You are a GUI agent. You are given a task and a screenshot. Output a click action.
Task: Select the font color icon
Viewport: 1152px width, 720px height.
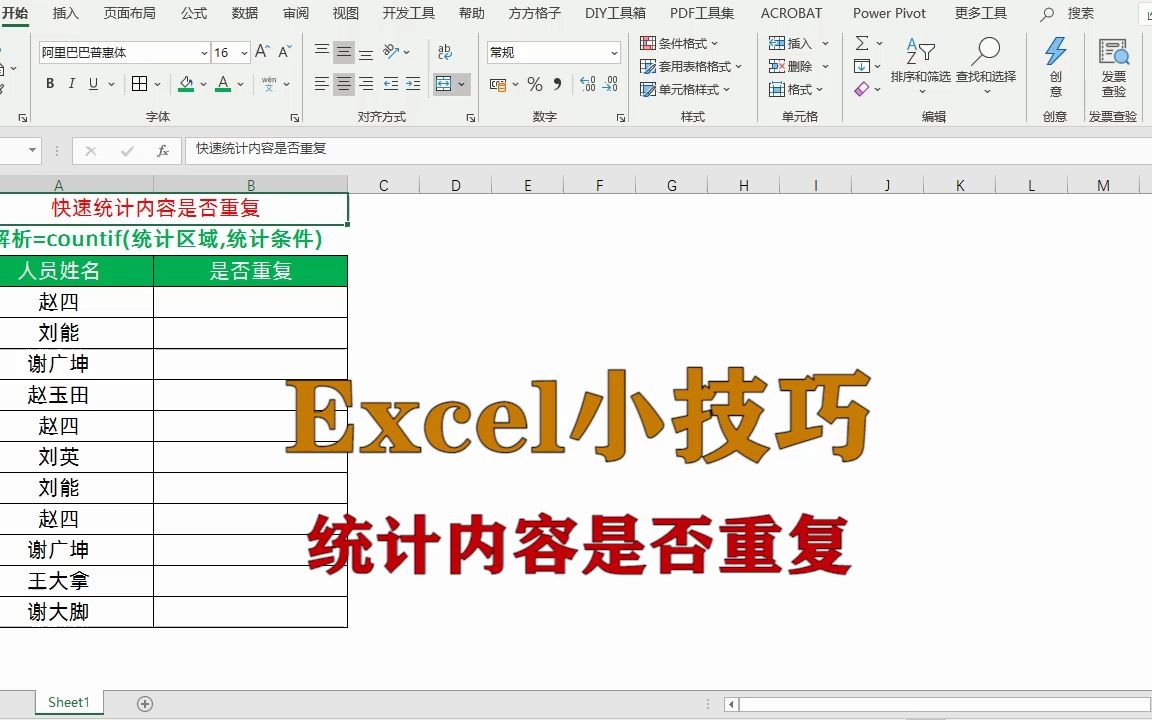(221, 83)
